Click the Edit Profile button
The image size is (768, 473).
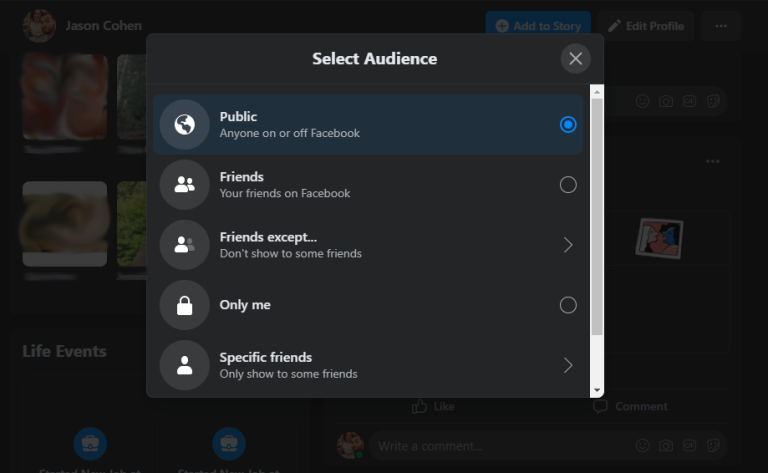pyautogui.click(x=646, y=26)
